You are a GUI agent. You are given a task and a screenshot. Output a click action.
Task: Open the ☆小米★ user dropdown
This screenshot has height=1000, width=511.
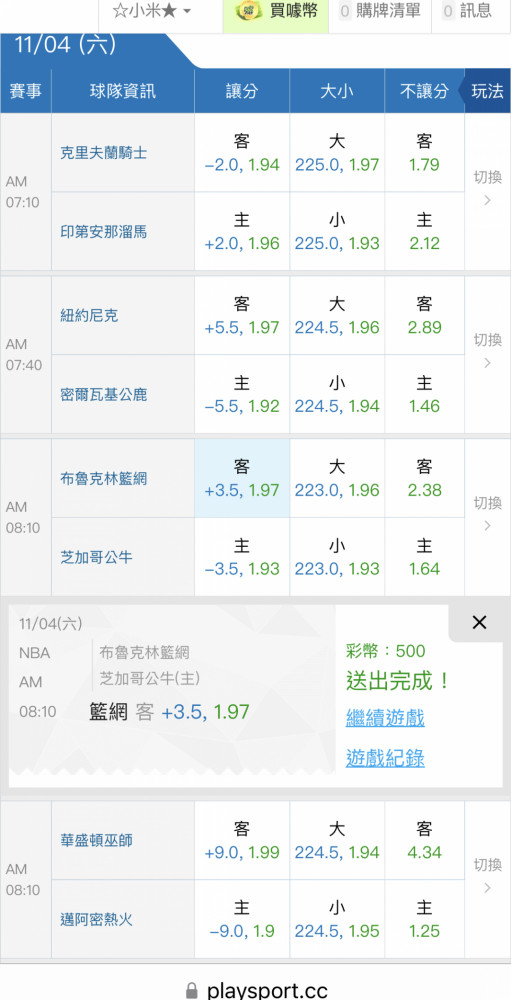[x=151, y=11]
